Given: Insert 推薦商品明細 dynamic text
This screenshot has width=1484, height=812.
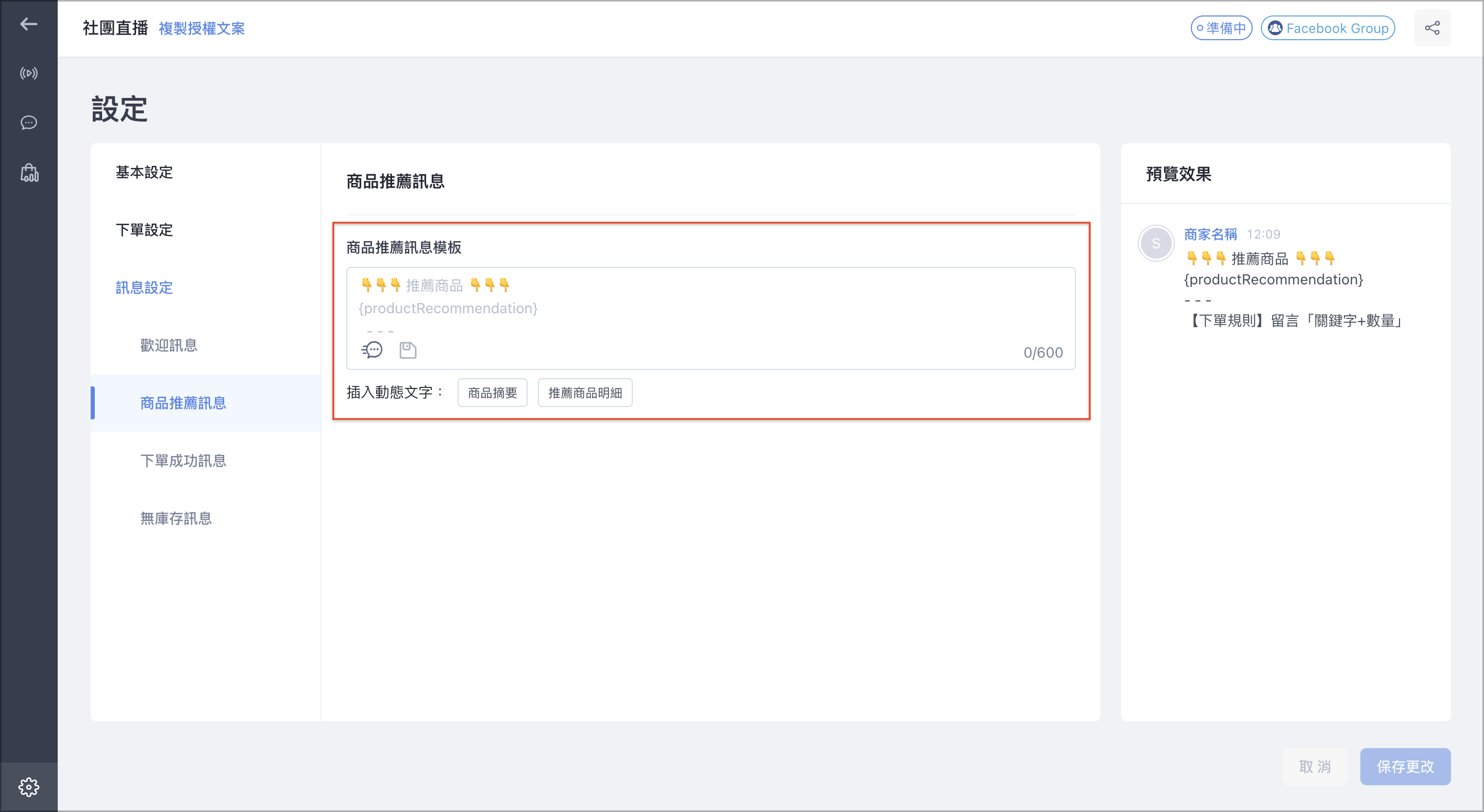Looking at the screenshot, I should 585,393.
